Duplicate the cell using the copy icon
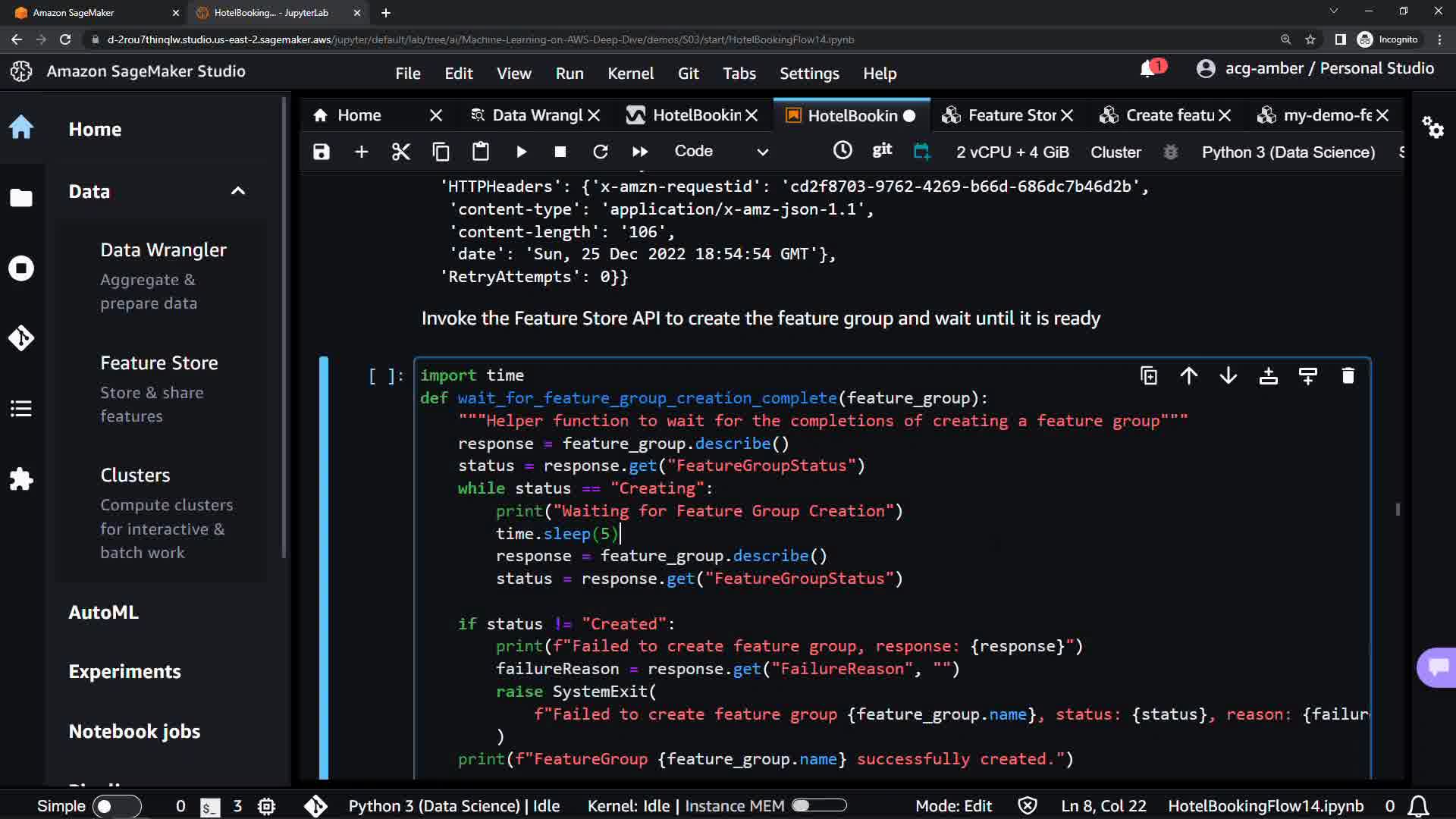 click(x=1149, y=375)
